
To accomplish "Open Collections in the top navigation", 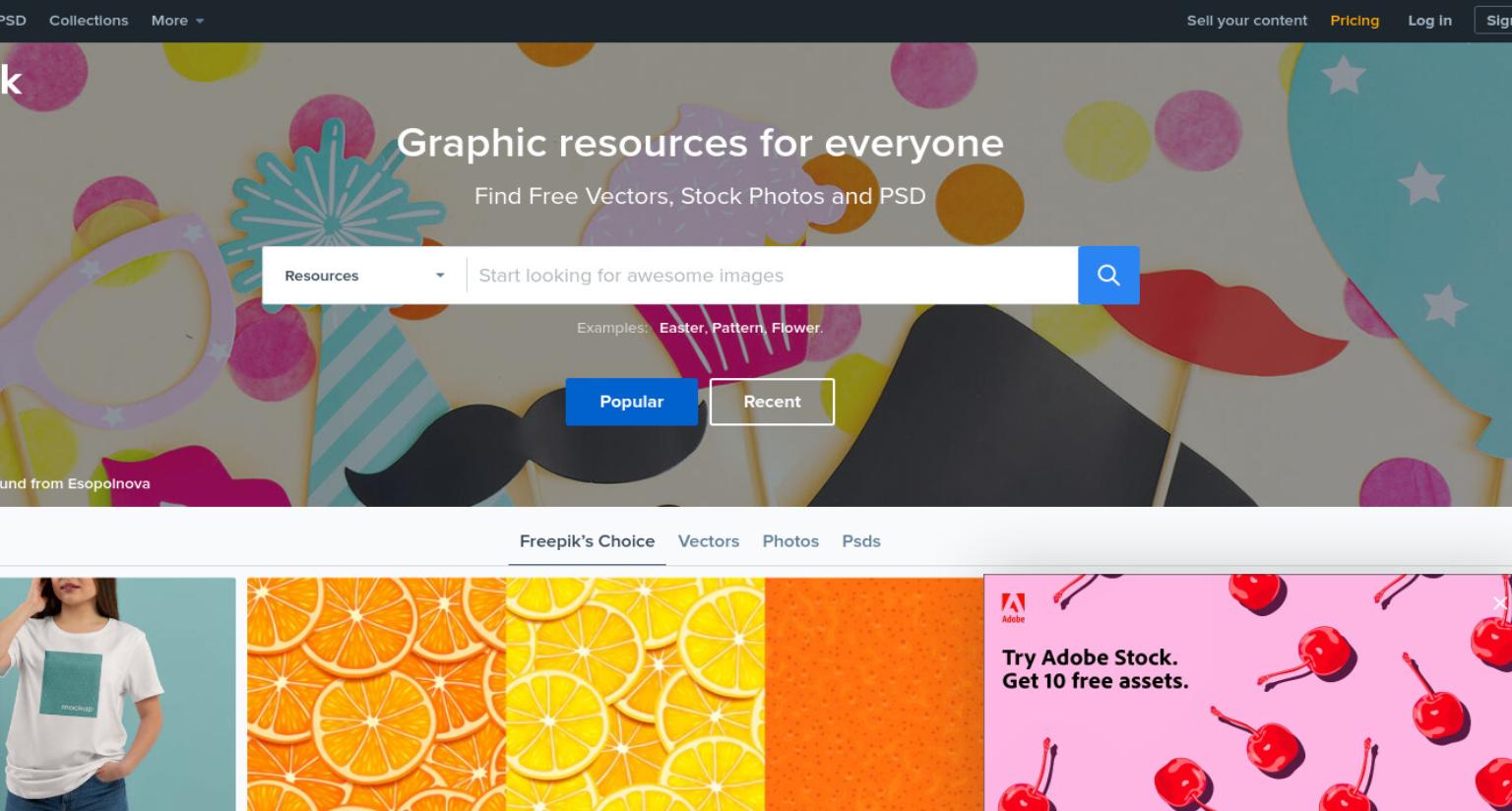I will point(89,21).
